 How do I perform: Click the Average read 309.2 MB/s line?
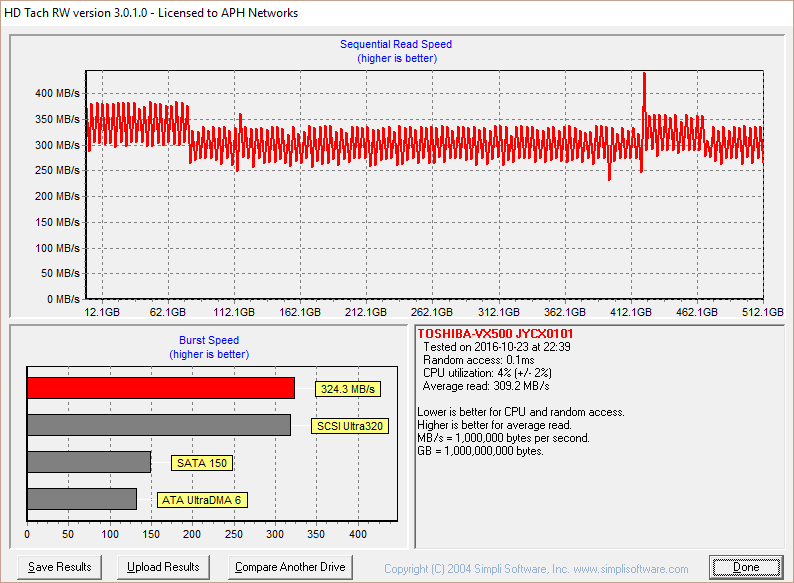(x=486, y=386)
